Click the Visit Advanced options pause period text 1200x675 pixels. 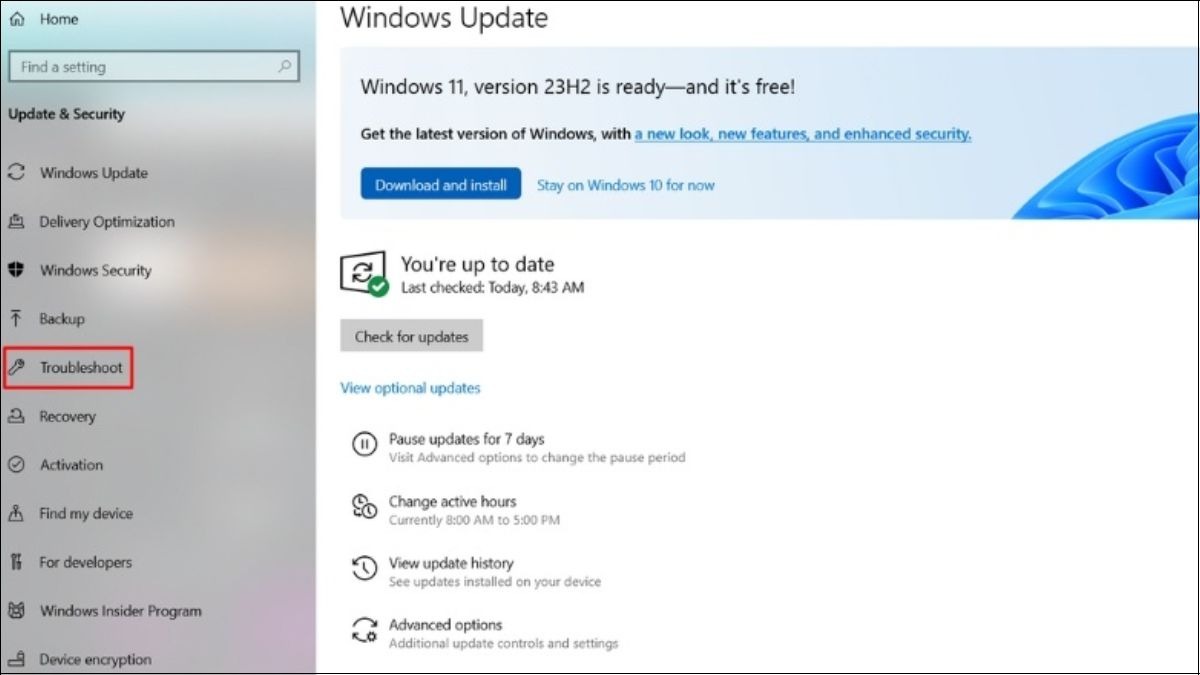[x=538, y=458]
